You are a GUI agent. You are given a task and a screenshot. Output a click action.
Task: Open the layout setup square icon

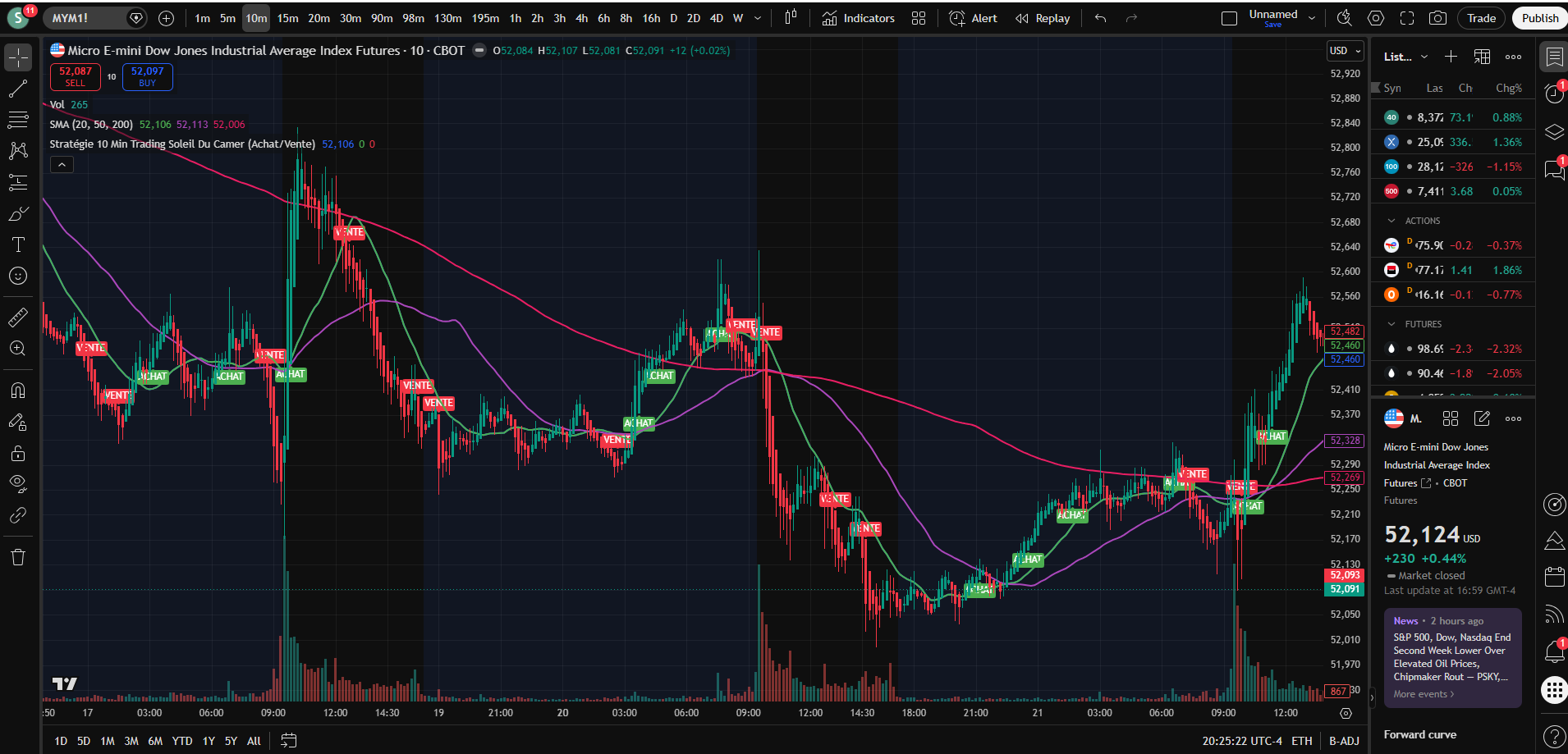[1229, 18]
